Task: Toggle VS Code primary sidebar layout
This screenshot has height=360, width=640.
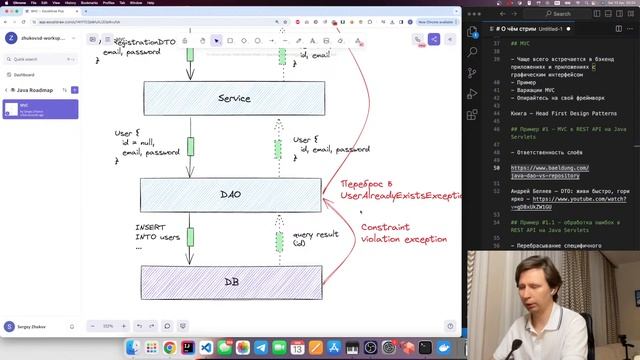Action: pyautogui.click(x=597, y=14)
